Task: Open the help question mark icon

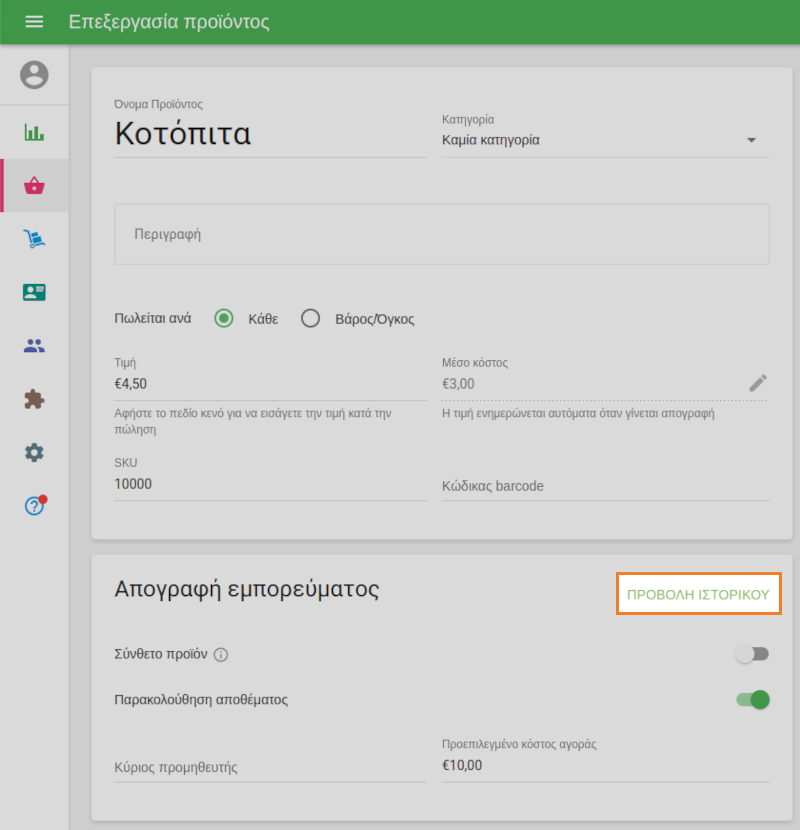Action: 34,506
